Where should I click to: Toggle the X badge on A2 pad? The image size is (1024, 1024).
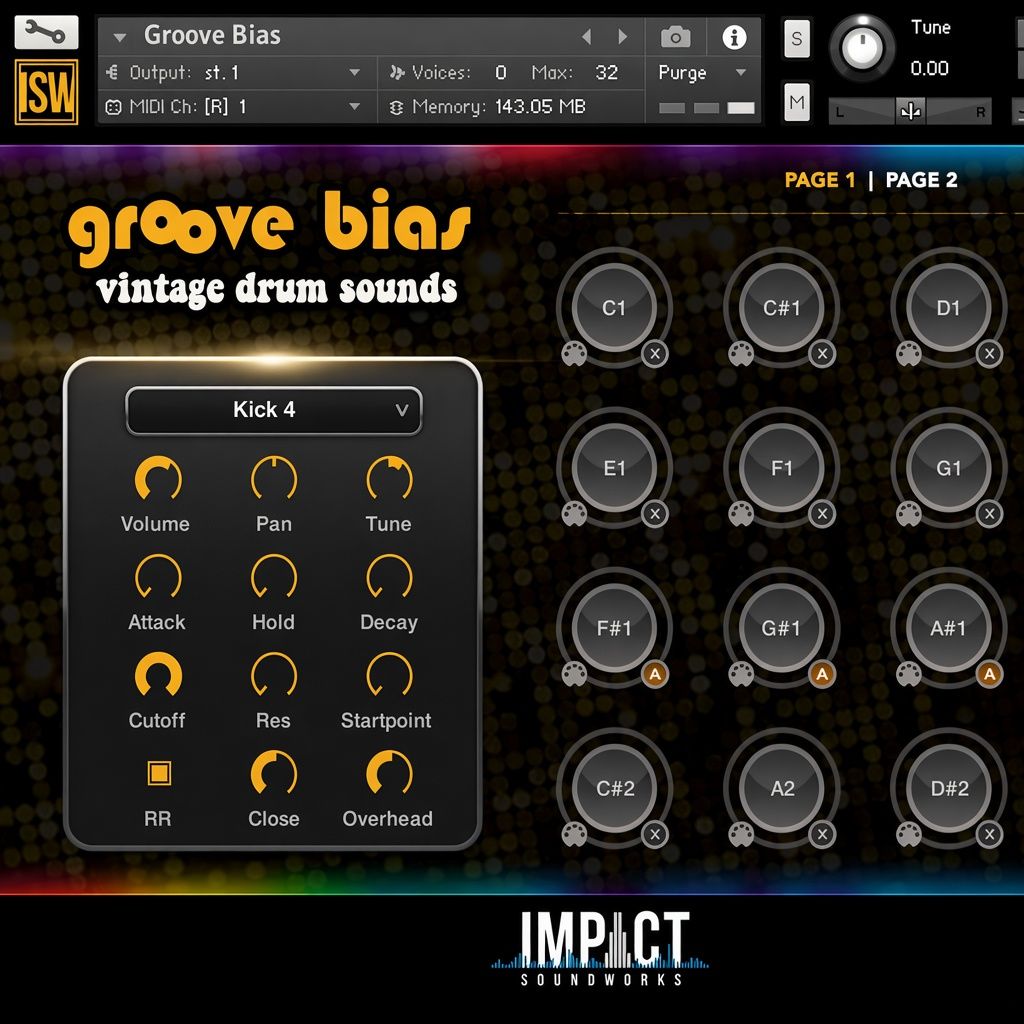822,834
